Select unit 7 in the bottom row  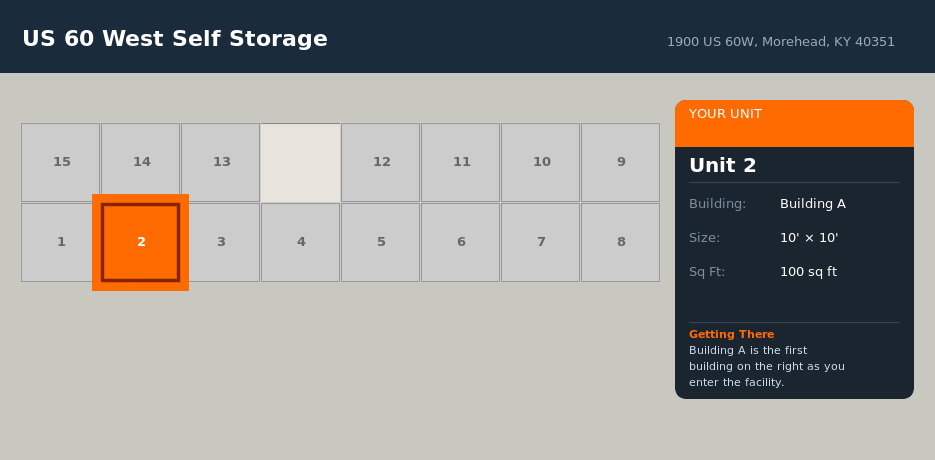click(541, 242)
